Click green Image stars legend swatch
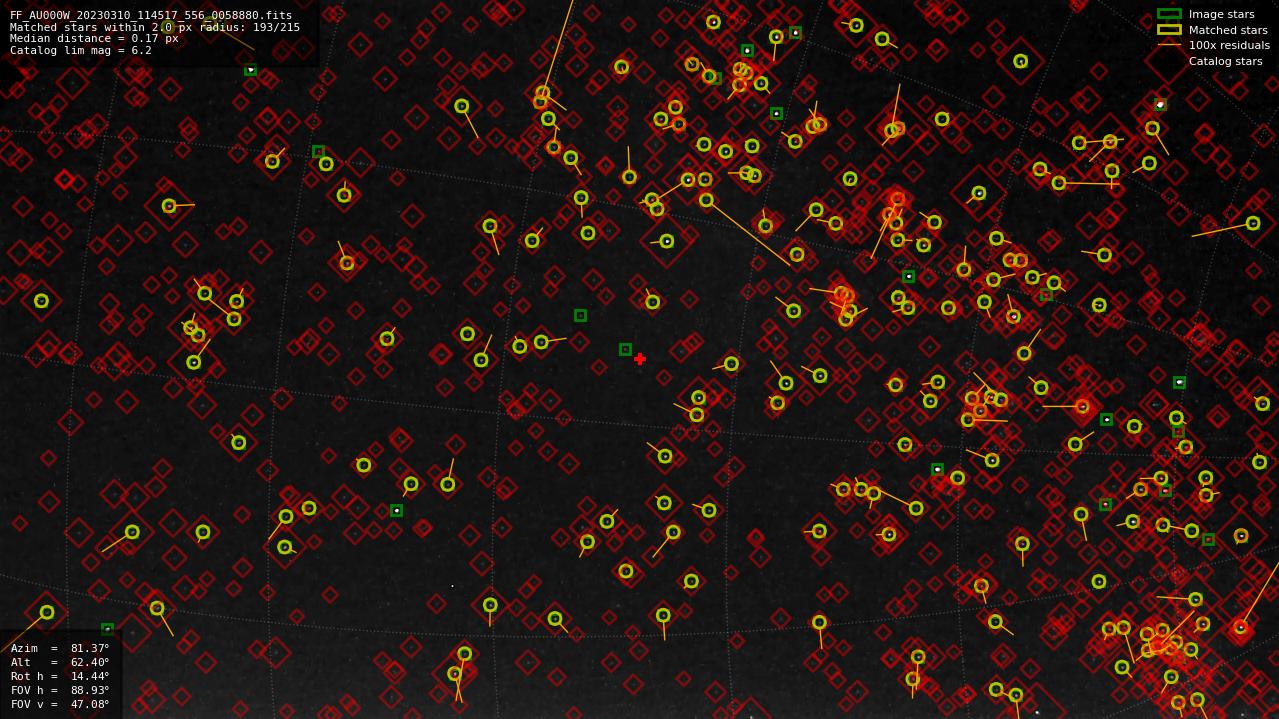Image resolution: width=1279 pixels, height=719 pixels. point(1169,14)
